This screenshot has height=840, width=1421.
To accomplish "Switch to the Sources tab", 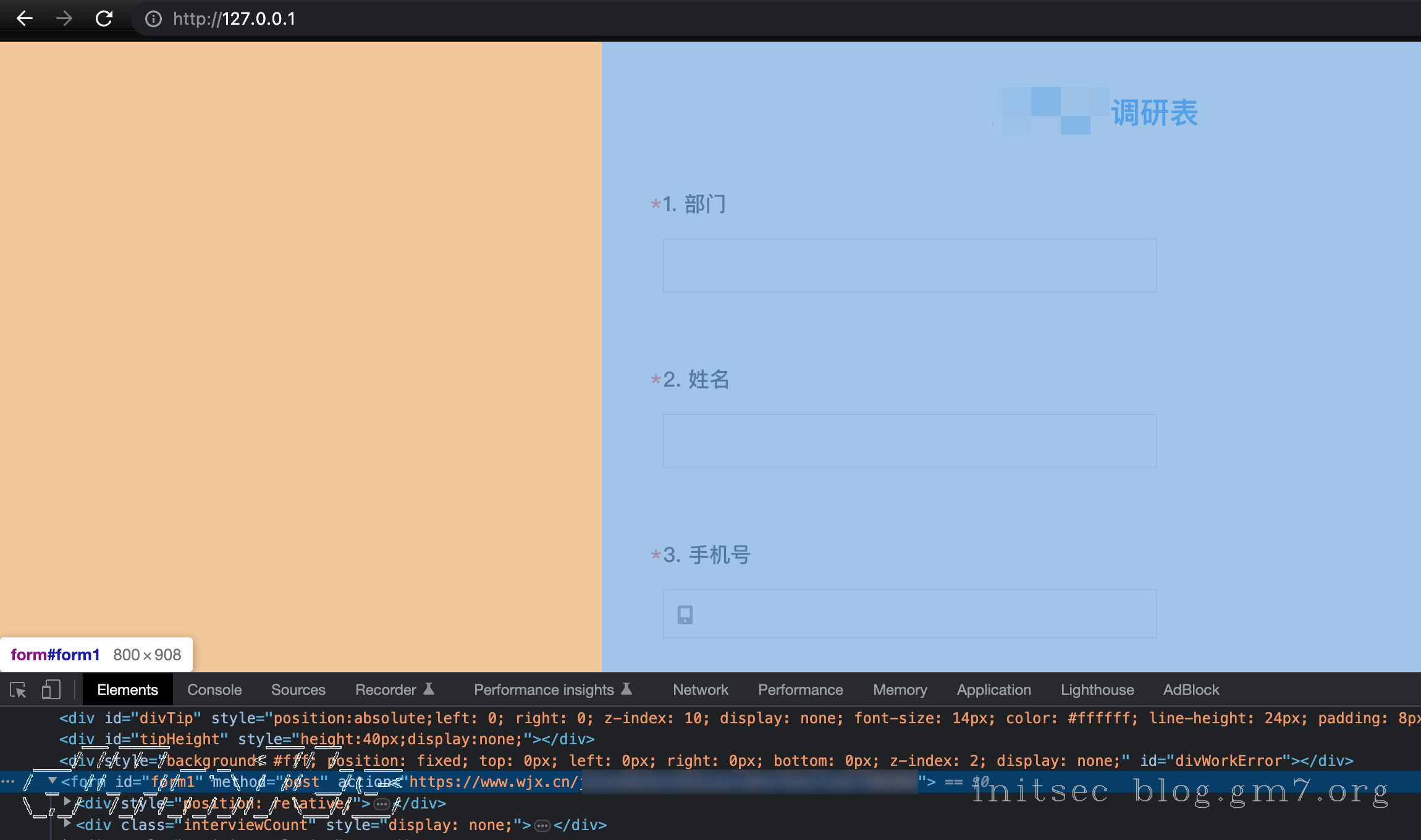I will (x=298, y=690).
